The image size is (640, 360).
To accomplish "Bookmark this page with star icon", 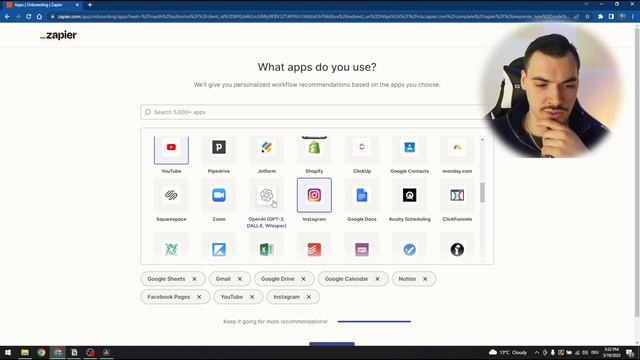I will coord(587,17).
